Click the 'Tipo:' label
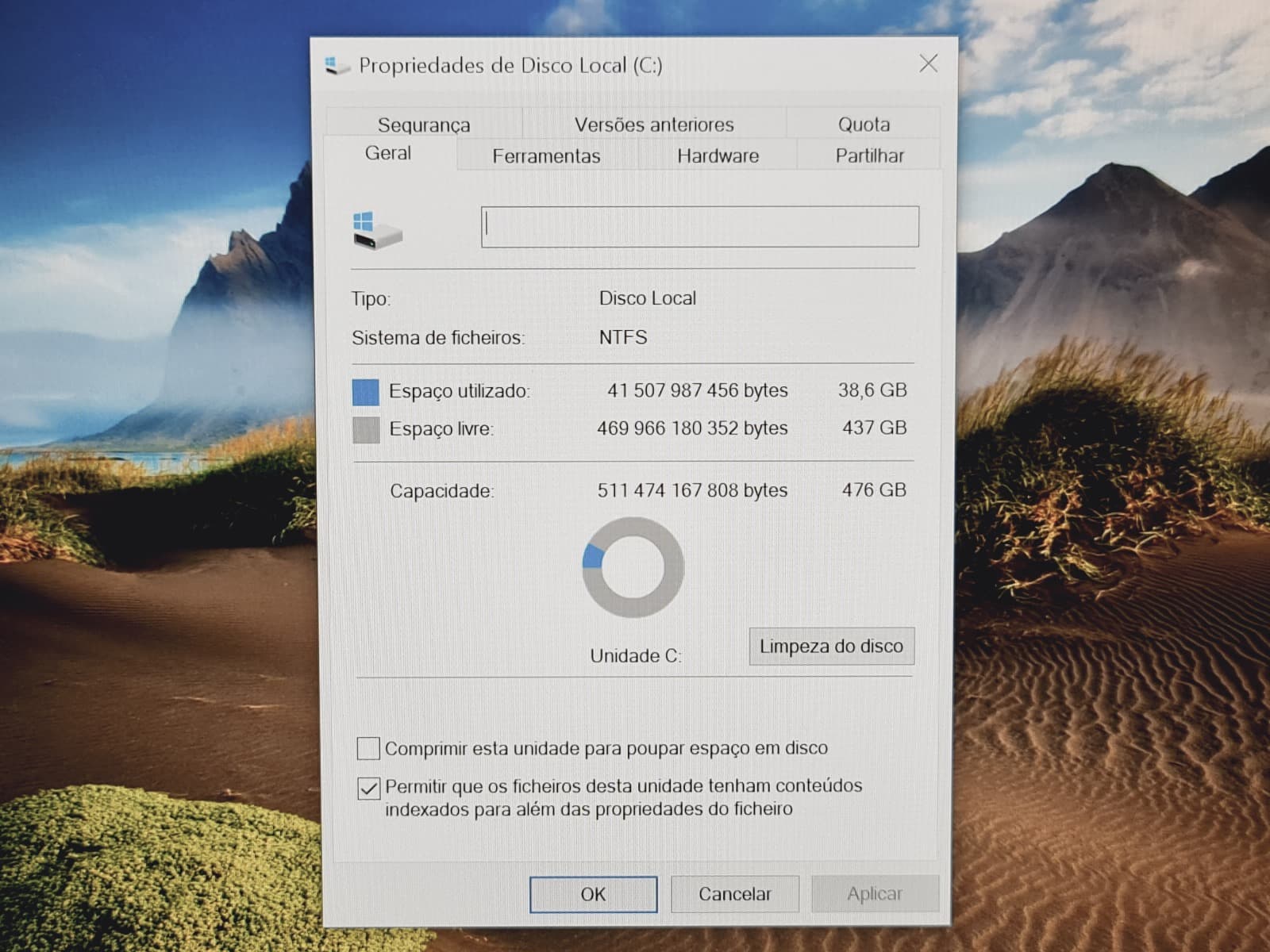Image resolution: width=1270 pixels, height=952 pixels. [x=371, y=299]
